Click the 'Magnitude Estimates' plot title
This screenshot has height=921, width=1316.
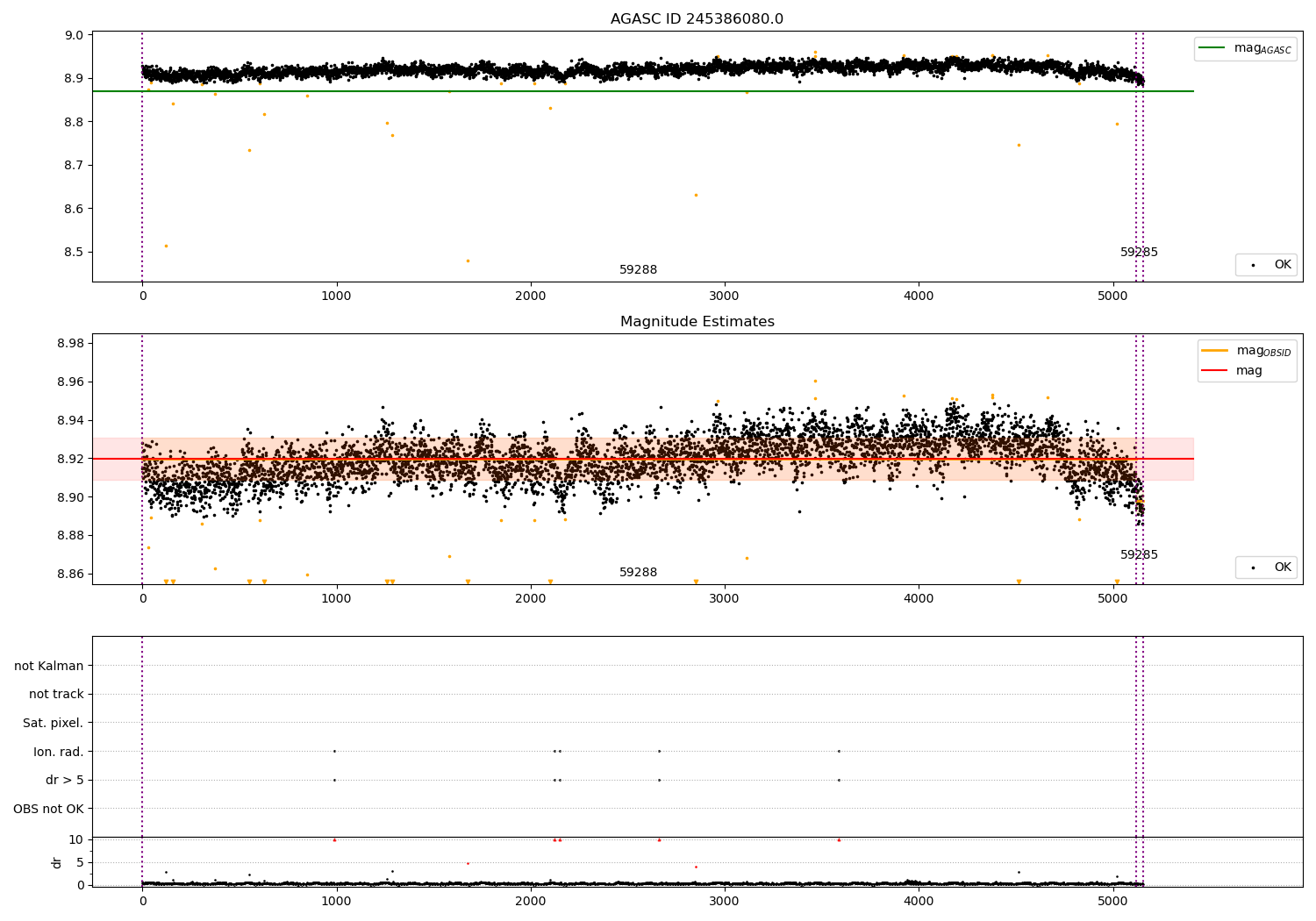coord(697,322)
